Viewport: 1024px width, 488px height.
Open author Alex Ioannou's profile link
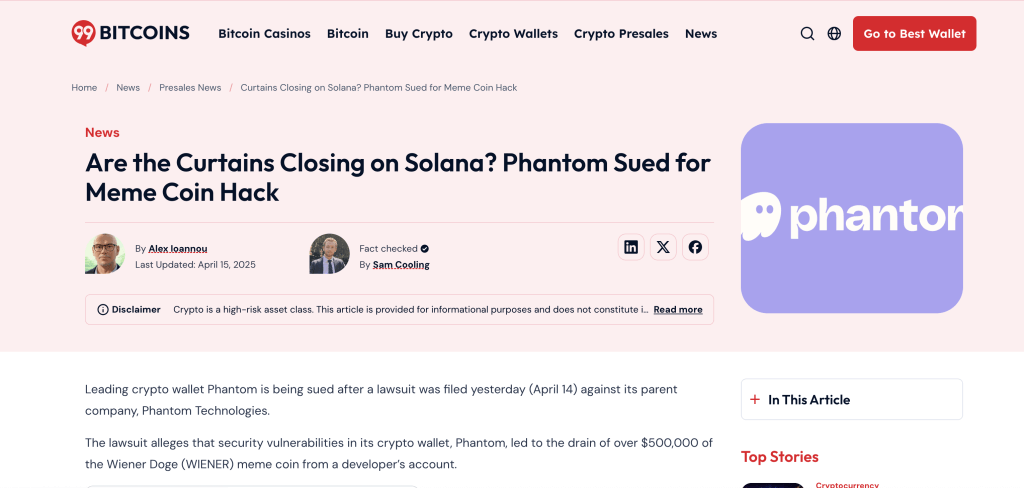(x=178, y=249)
